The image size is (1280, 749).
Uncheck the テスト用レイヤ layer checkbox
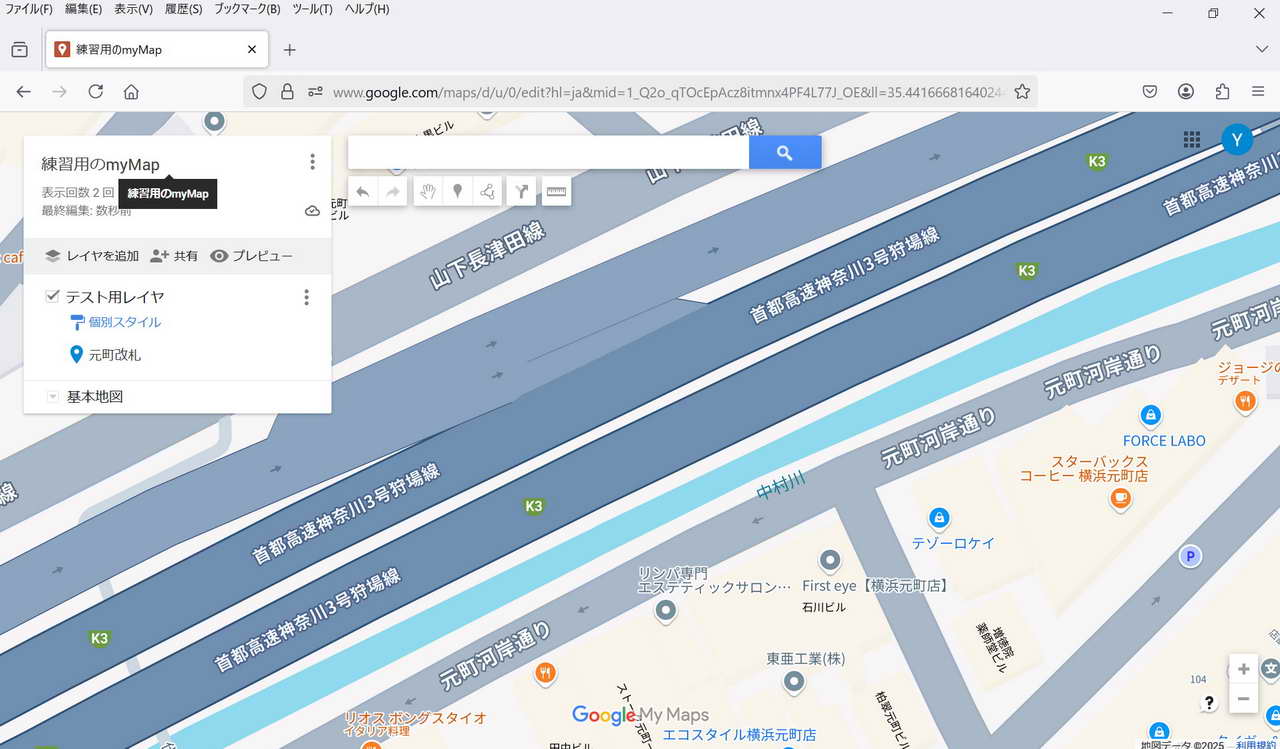[x=53, y=297]
